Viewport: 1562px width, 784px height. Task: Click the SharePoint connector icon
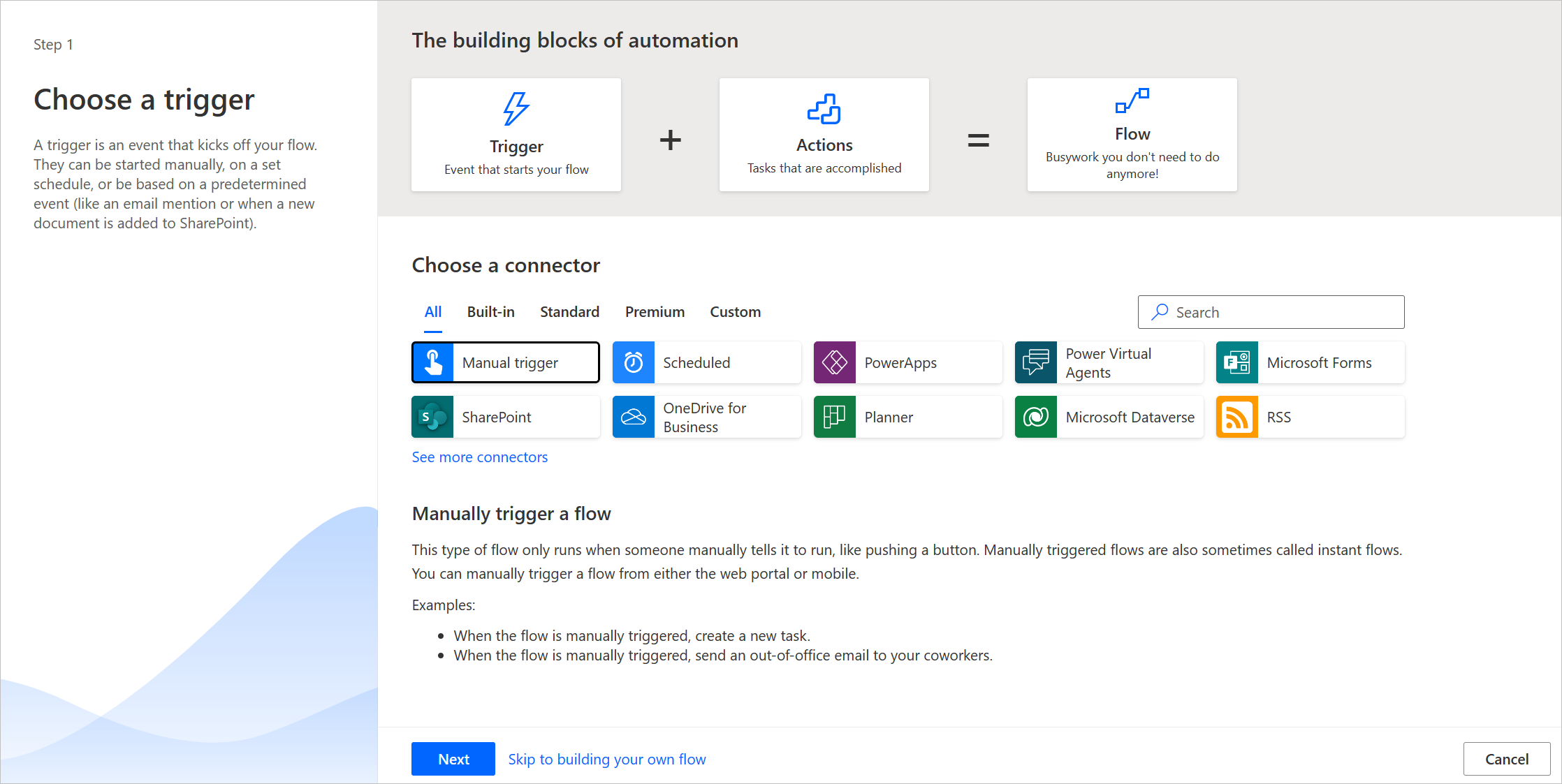(433, 416)
